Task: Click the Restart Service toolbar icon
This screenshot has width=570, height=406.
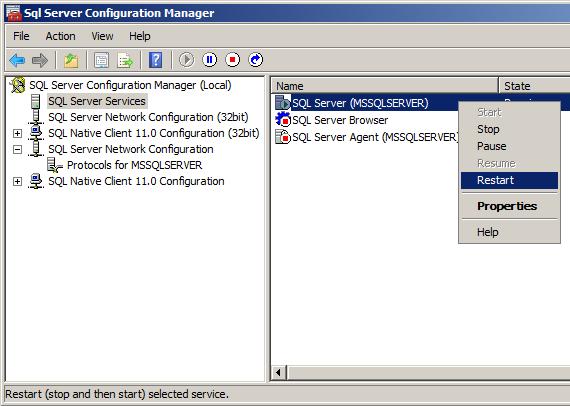Action: [256, 60]
